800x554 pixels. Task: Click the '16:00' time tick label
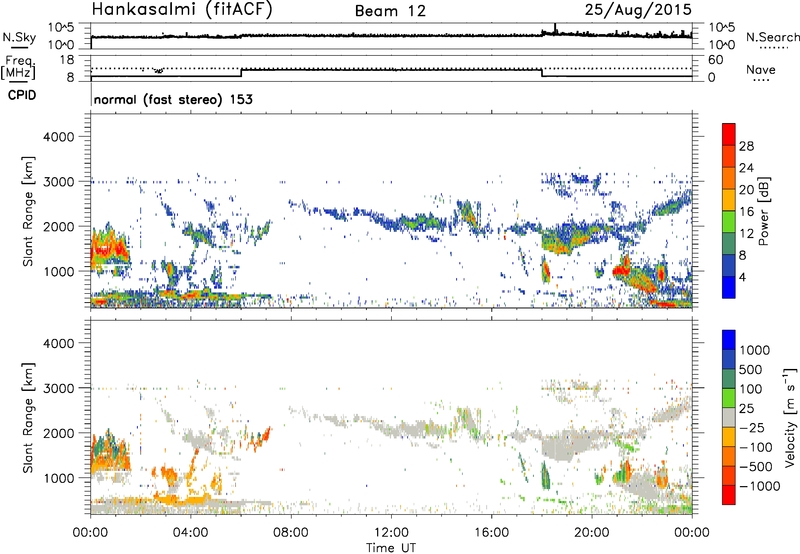491,533
